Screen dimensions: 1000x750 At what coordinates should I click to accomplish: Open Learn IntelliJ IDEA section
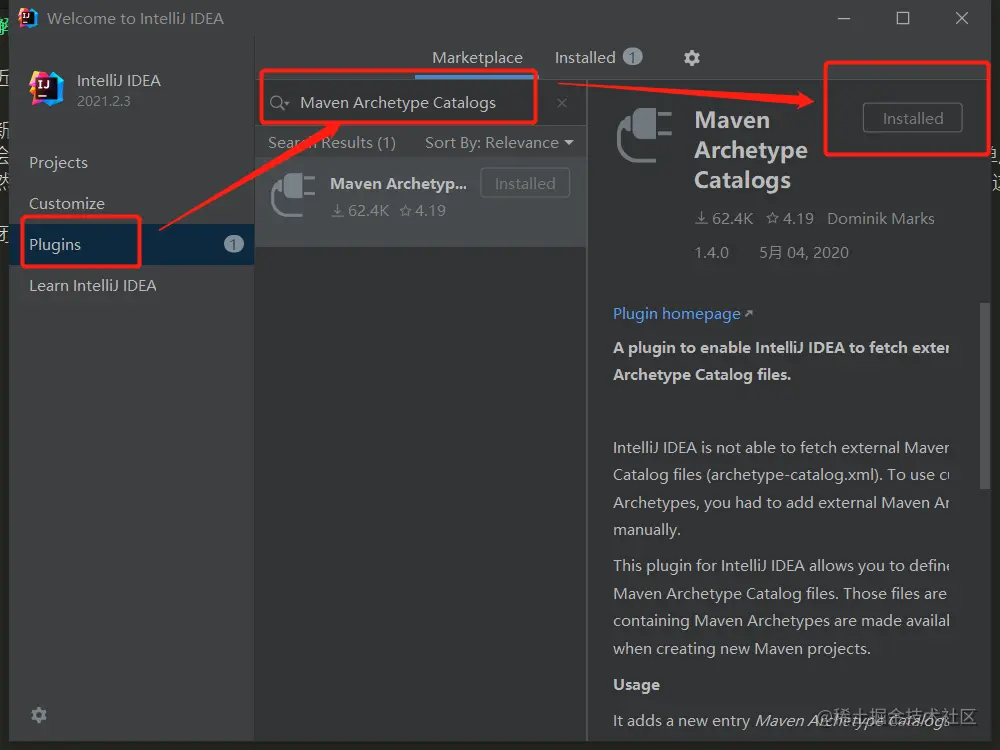(92, 286)
